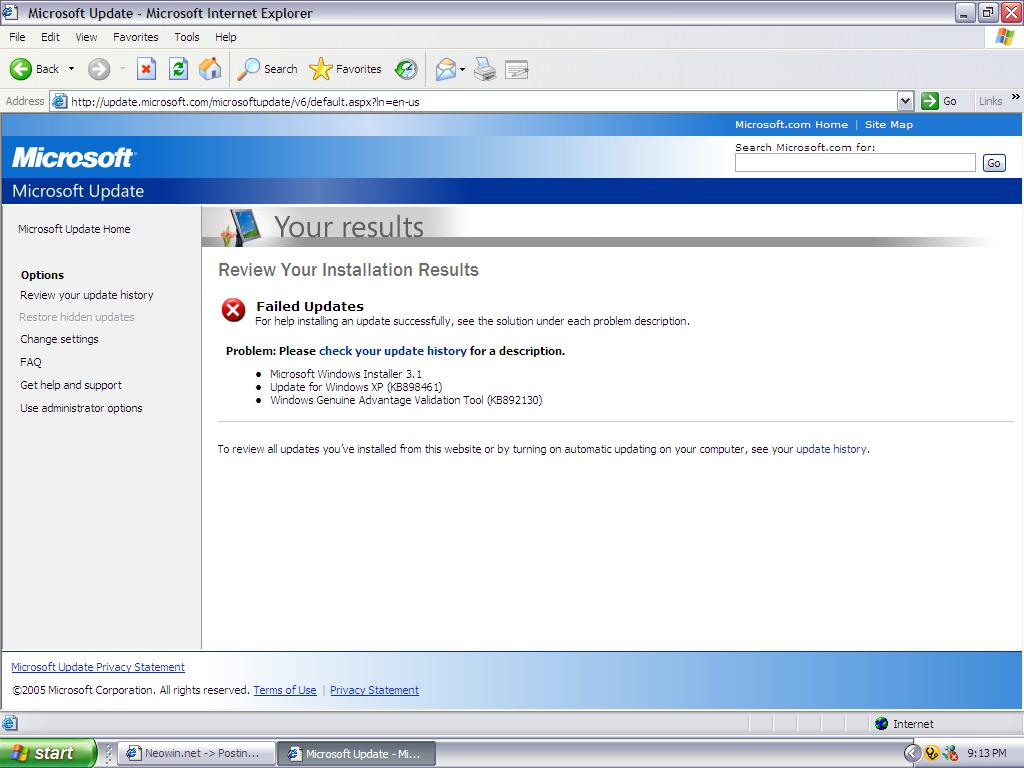Select Microsoft Windows Installer 3.1 text
Viewport: 1024px width, 768px height.
pos(345,374)
